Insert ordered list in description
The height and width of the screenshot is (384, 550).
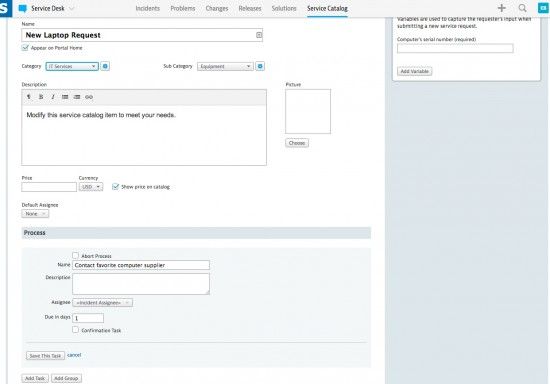(x=77, y=97)
